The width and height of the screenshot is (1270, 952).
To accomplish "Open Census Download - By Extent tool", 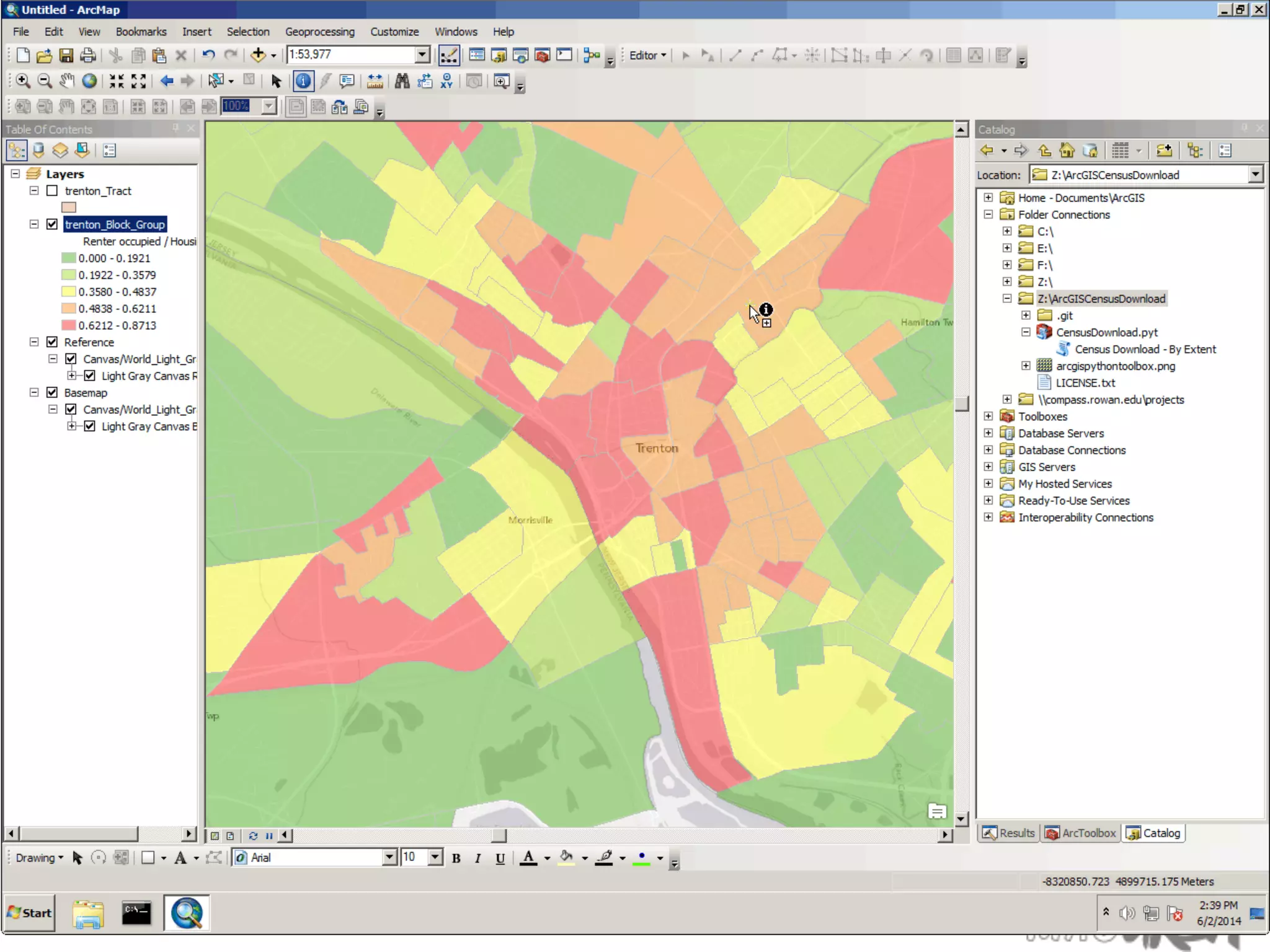I will [x=1145, y=350].
